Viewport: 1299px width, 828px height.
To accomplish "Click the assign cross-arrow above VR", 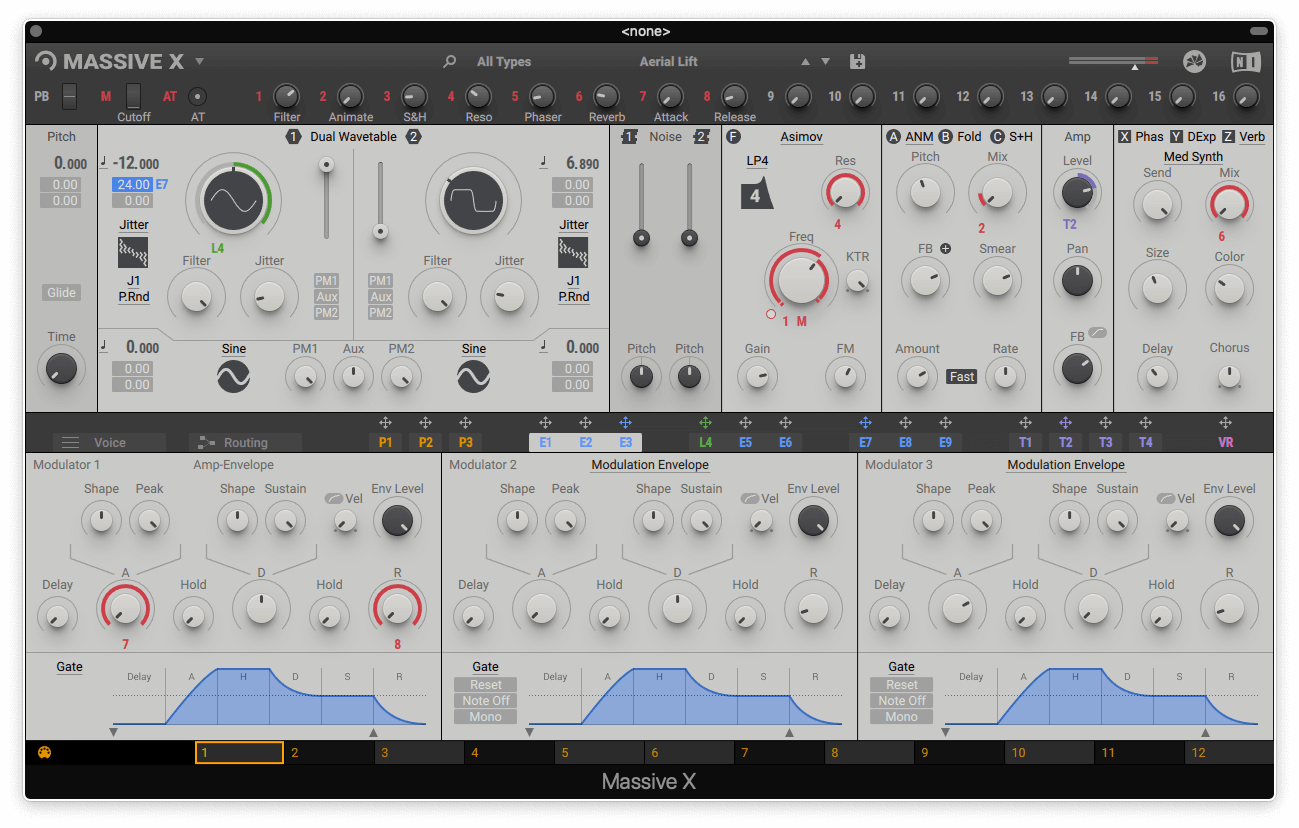I will [1225, 423].
